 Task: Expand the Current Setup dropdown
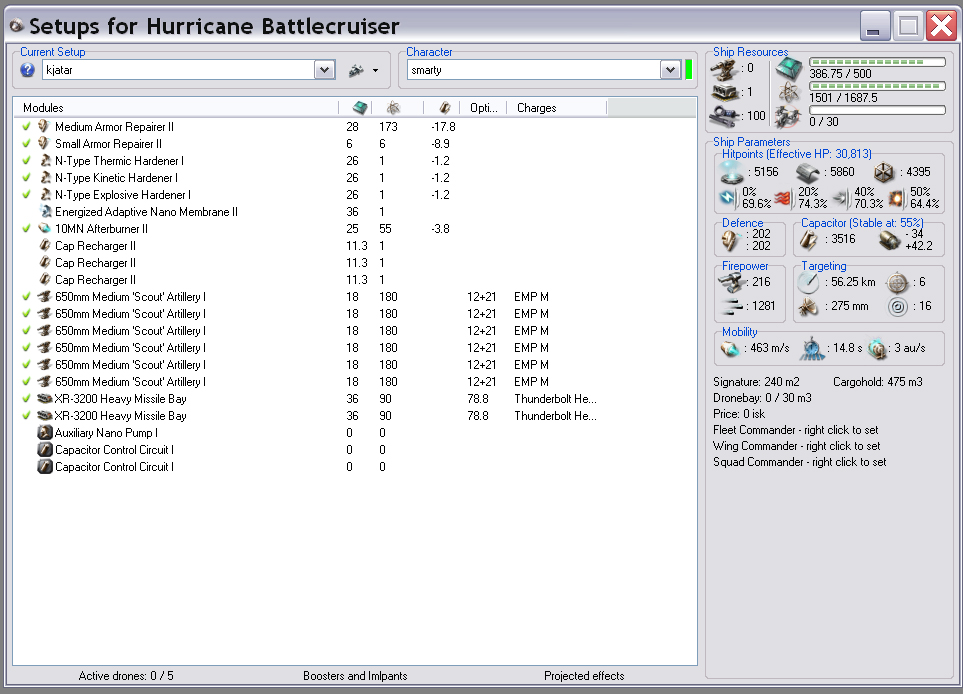(x=324, y=70)
